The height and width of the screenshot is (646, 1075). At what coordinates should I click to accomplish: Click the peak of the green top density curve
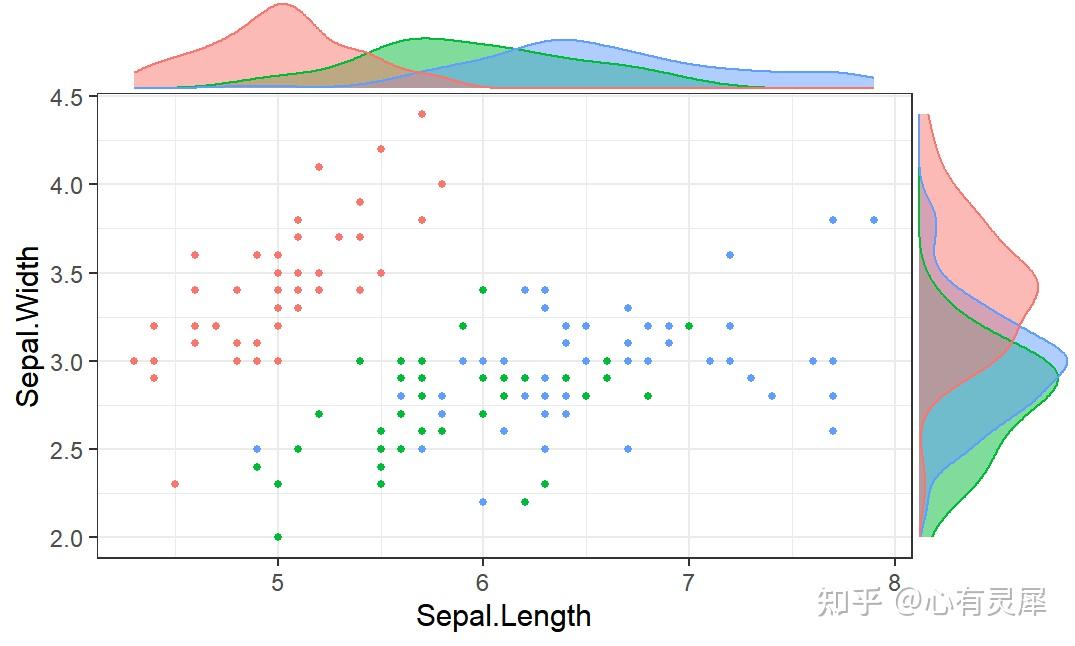425,40
